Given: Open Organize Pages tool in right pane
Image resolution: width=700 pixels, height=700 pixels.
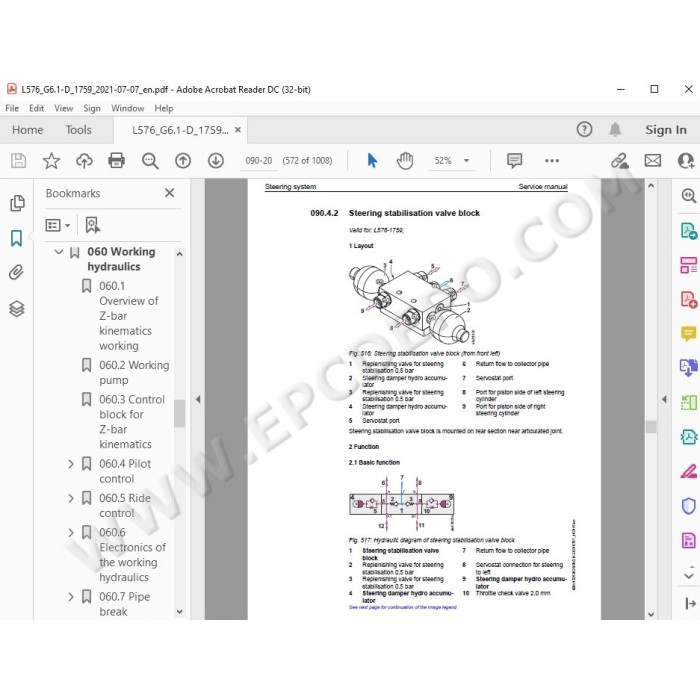Looking at the screenshot, I should pos(688,265).
